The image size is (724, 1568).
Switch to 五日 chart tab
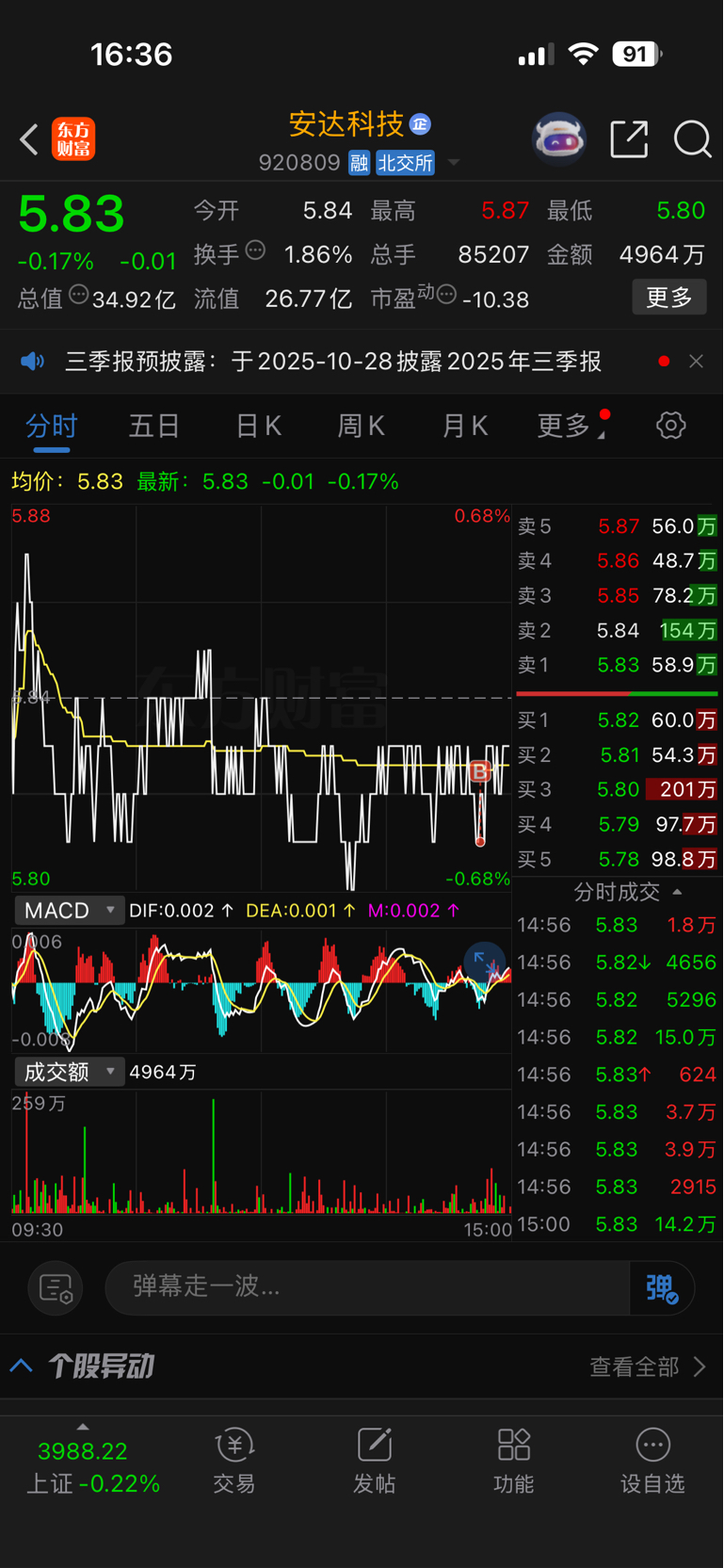(x=154, y=426)
